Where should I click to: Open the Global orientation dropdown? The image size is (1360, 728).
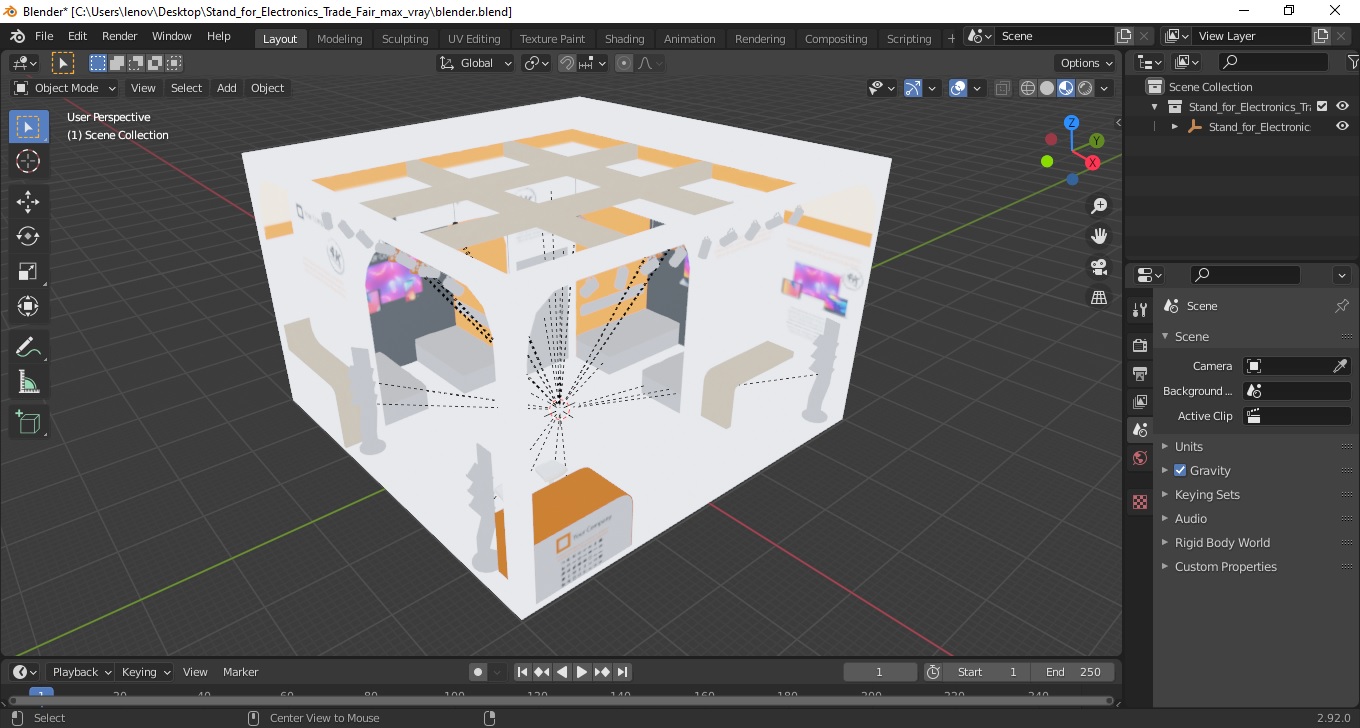[476, 63]
